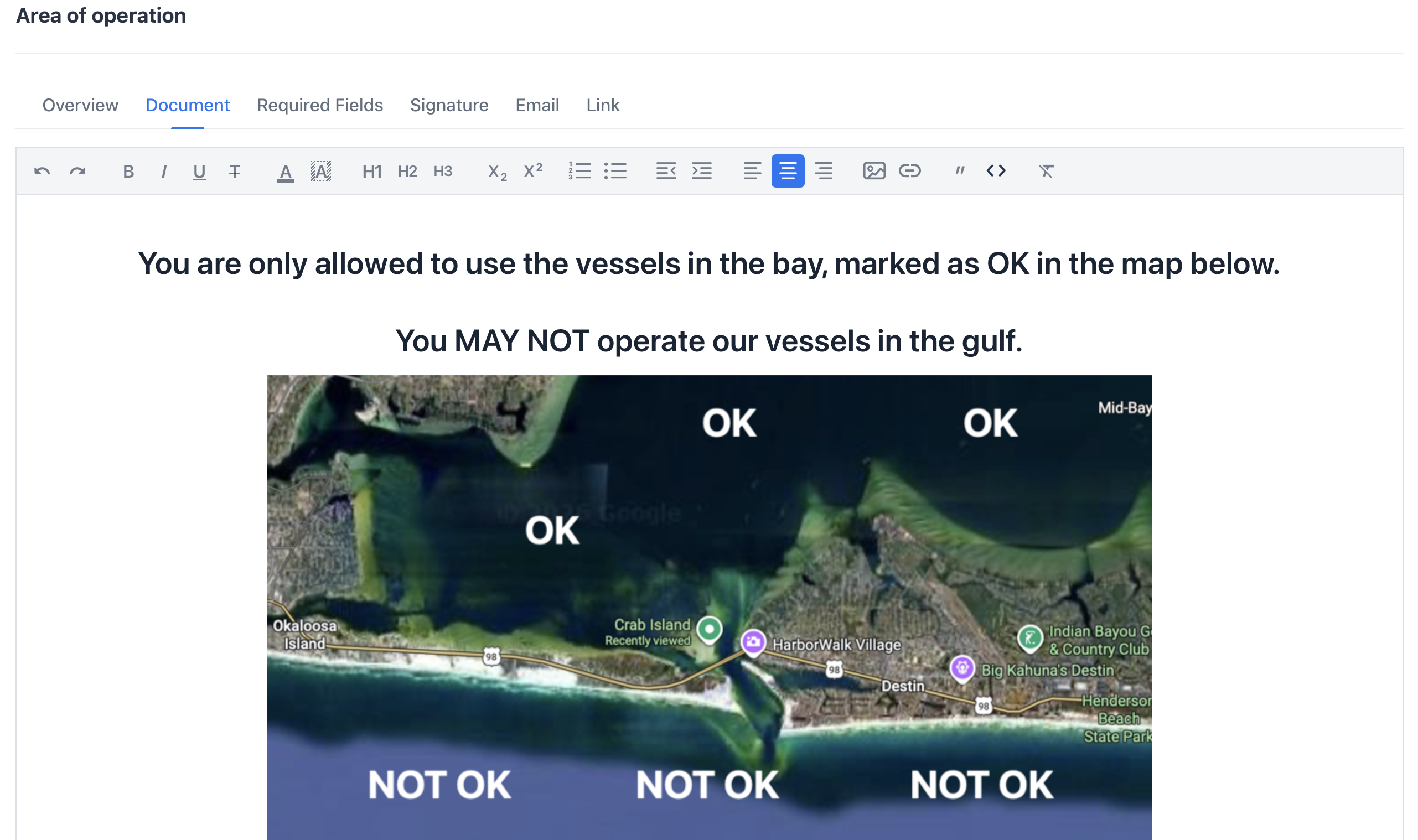Insert a hyperlink
Screen dimensions: 1418x840
[910, 171]
